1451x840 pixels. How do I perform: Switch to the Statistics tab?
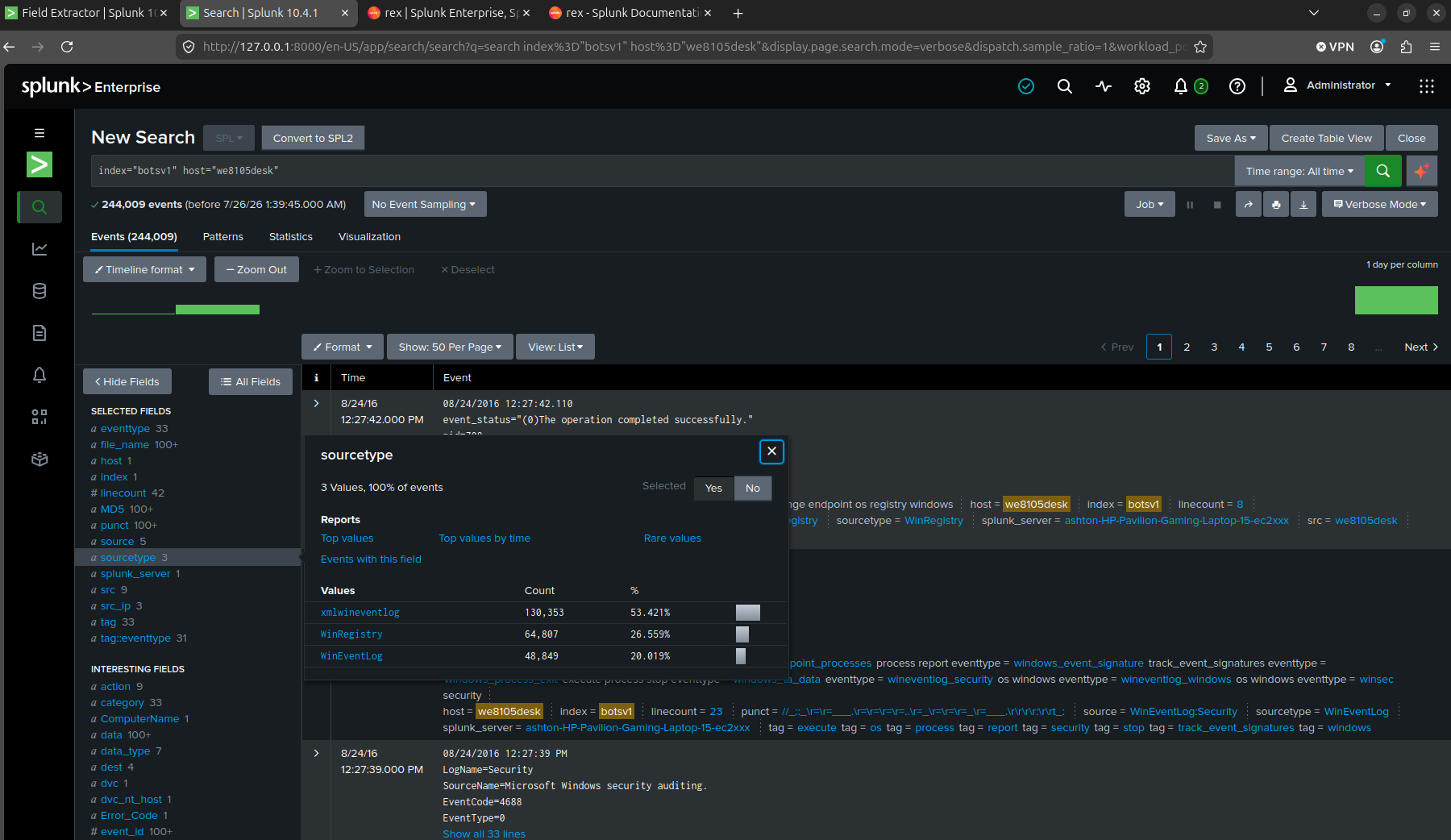(291, 236)
